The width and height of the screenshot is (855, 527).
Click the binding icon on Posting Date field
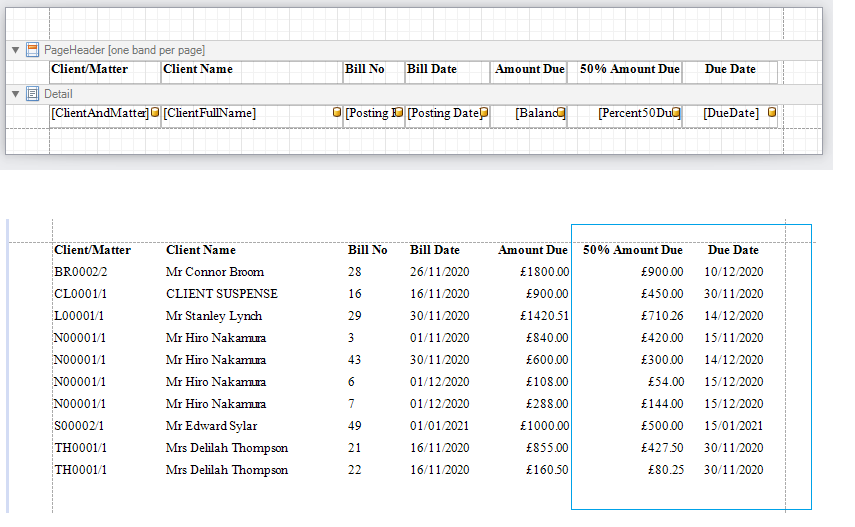coord(484,112)
